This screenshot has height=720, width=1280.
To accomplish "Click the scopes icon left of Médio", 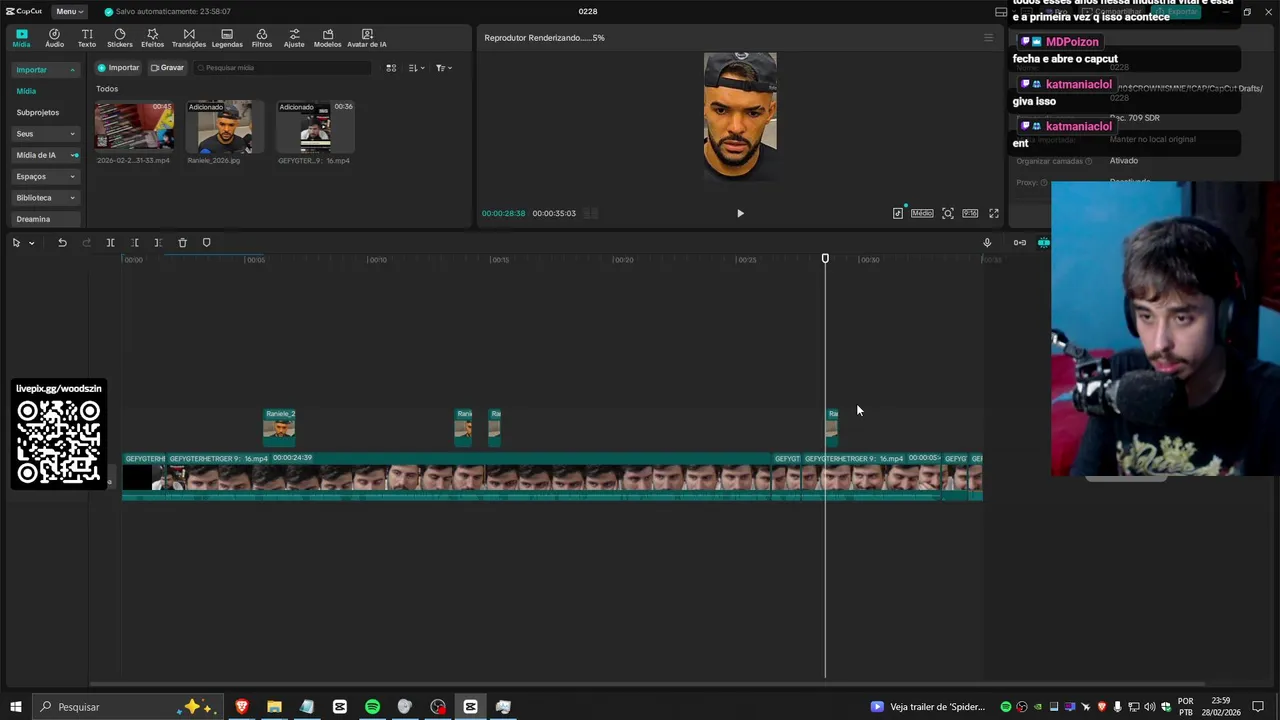I will point(898,213).
